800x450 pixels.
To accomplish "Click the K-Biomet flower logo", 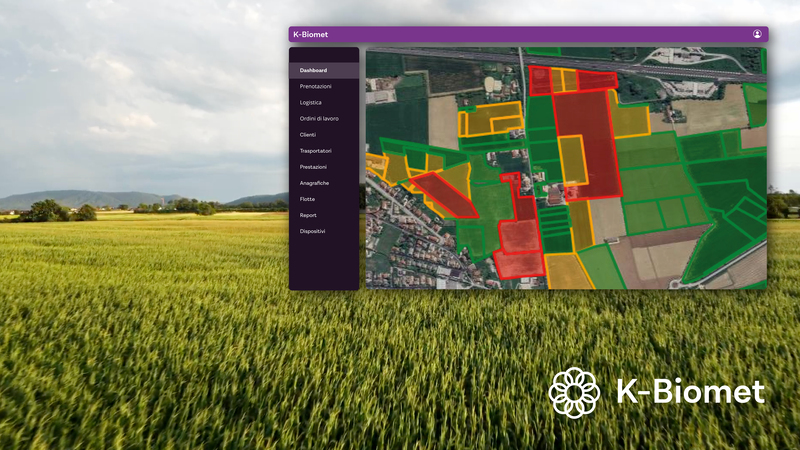I will (x=574, y=392).
